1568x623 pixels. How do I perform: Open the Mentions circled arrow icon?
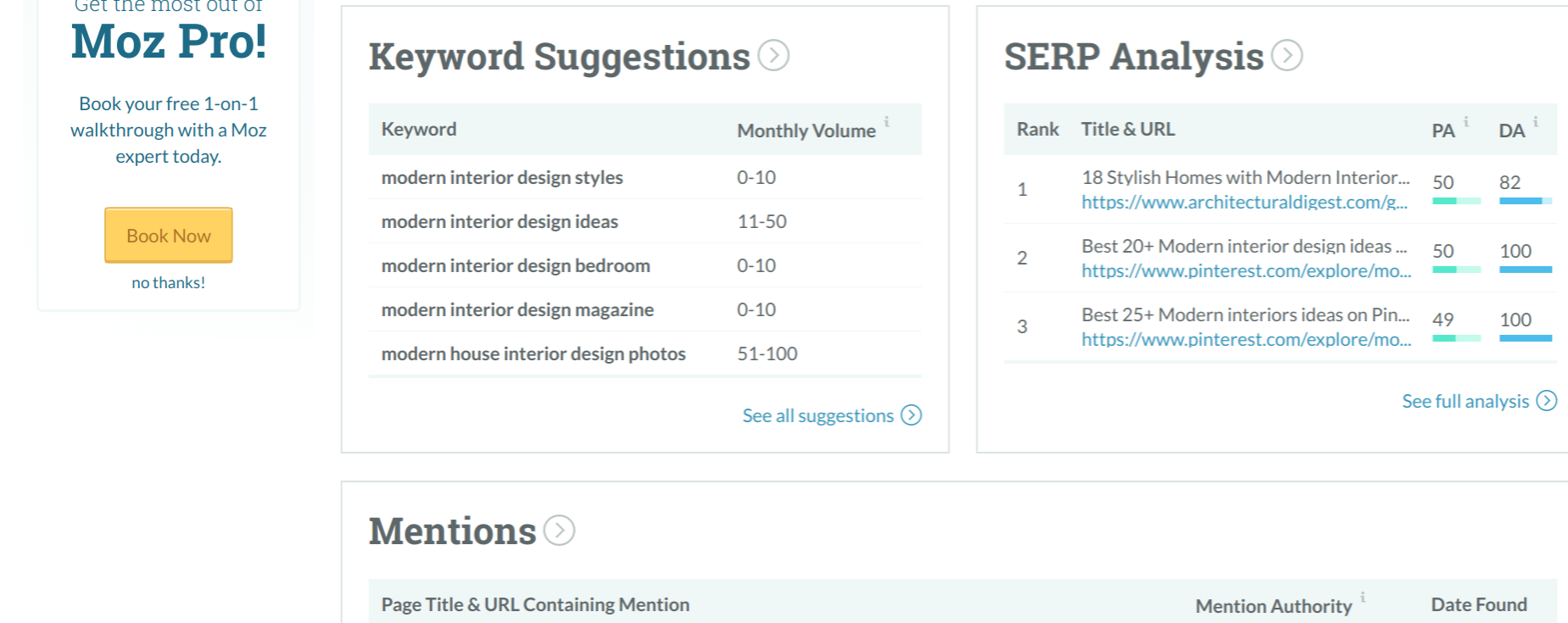pos(559,531)
